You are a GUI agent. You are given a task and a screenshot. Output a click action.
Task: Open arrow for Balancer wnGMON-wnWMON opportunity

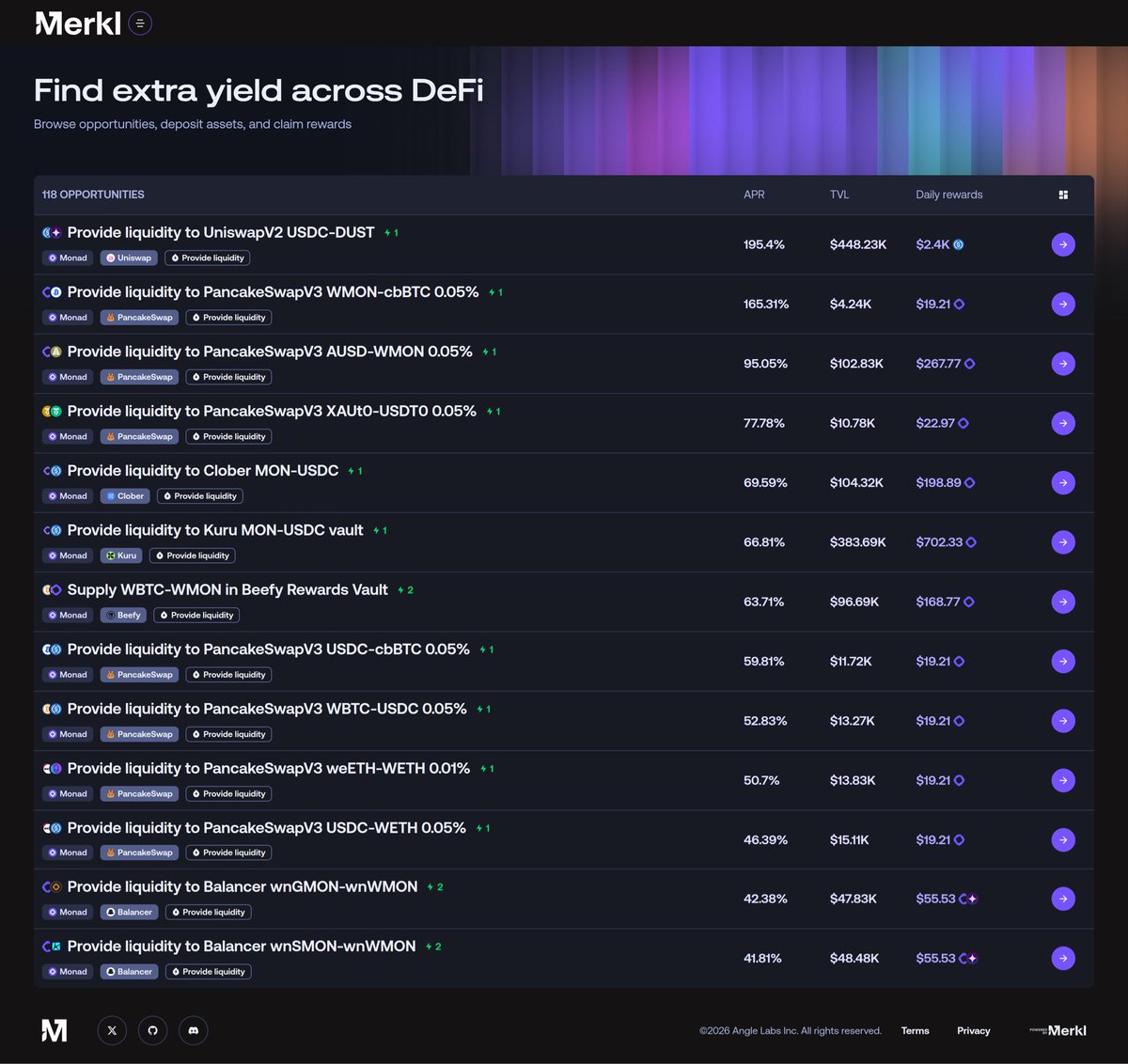tap(1063, 899)
